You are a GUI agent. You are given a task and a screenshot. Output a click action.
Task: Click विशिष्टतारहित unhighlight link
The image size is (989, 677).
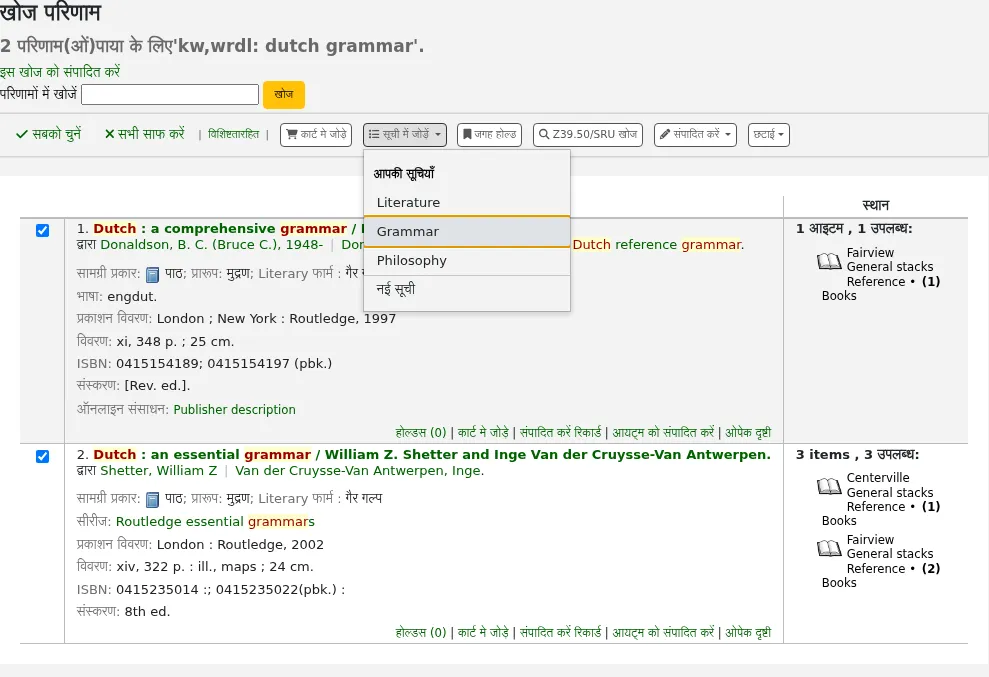coord(233,134)
